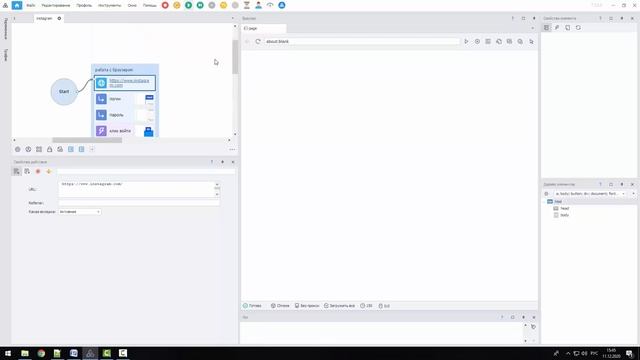The width and height of the screenshot is (640, 360).
Task: Toggle the Без прокси option
Action: click(307, 306)
